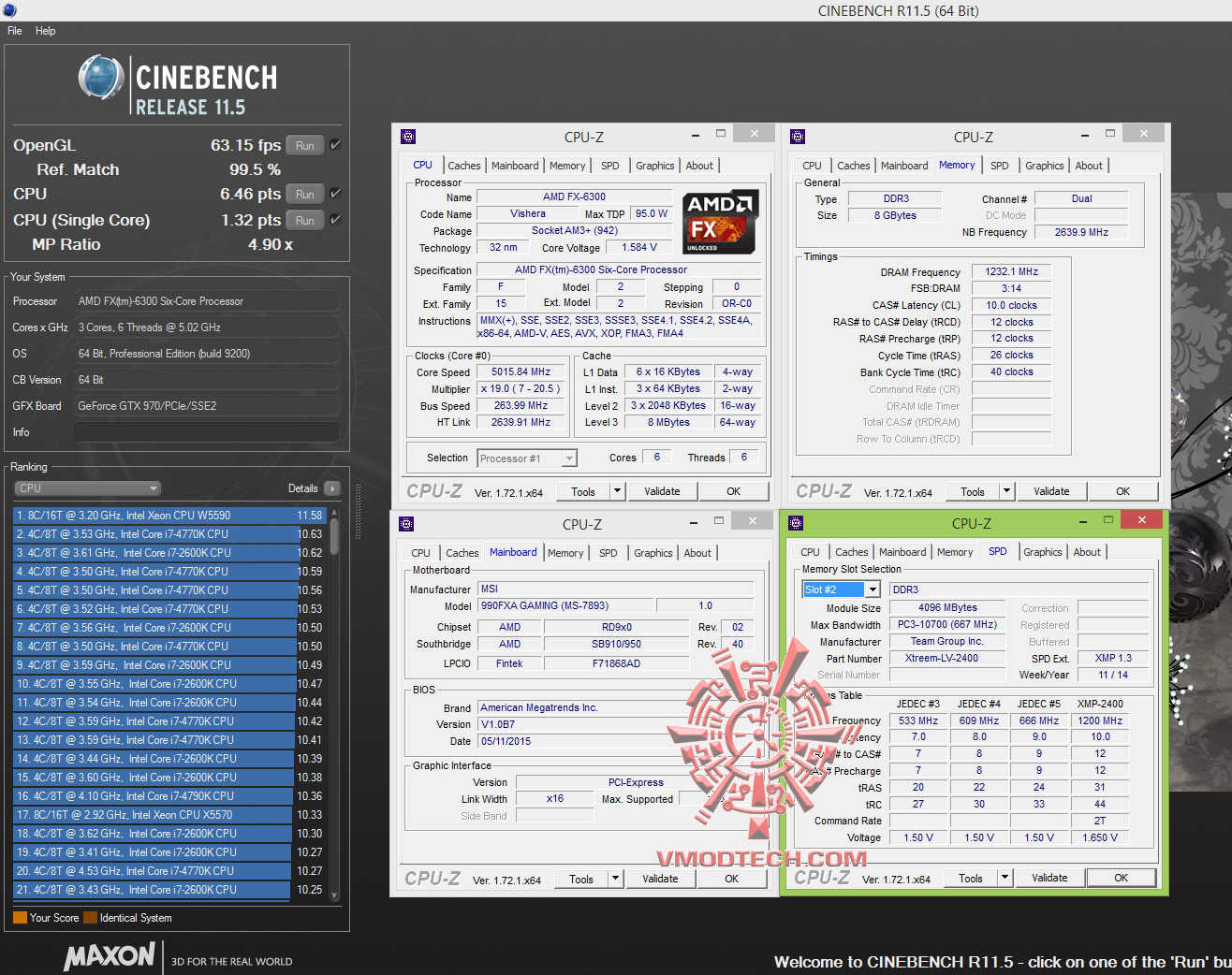The image size is (1232, 975).
Task: Click the AMD FX Unlocked processor logo
Action: [721, 222]
